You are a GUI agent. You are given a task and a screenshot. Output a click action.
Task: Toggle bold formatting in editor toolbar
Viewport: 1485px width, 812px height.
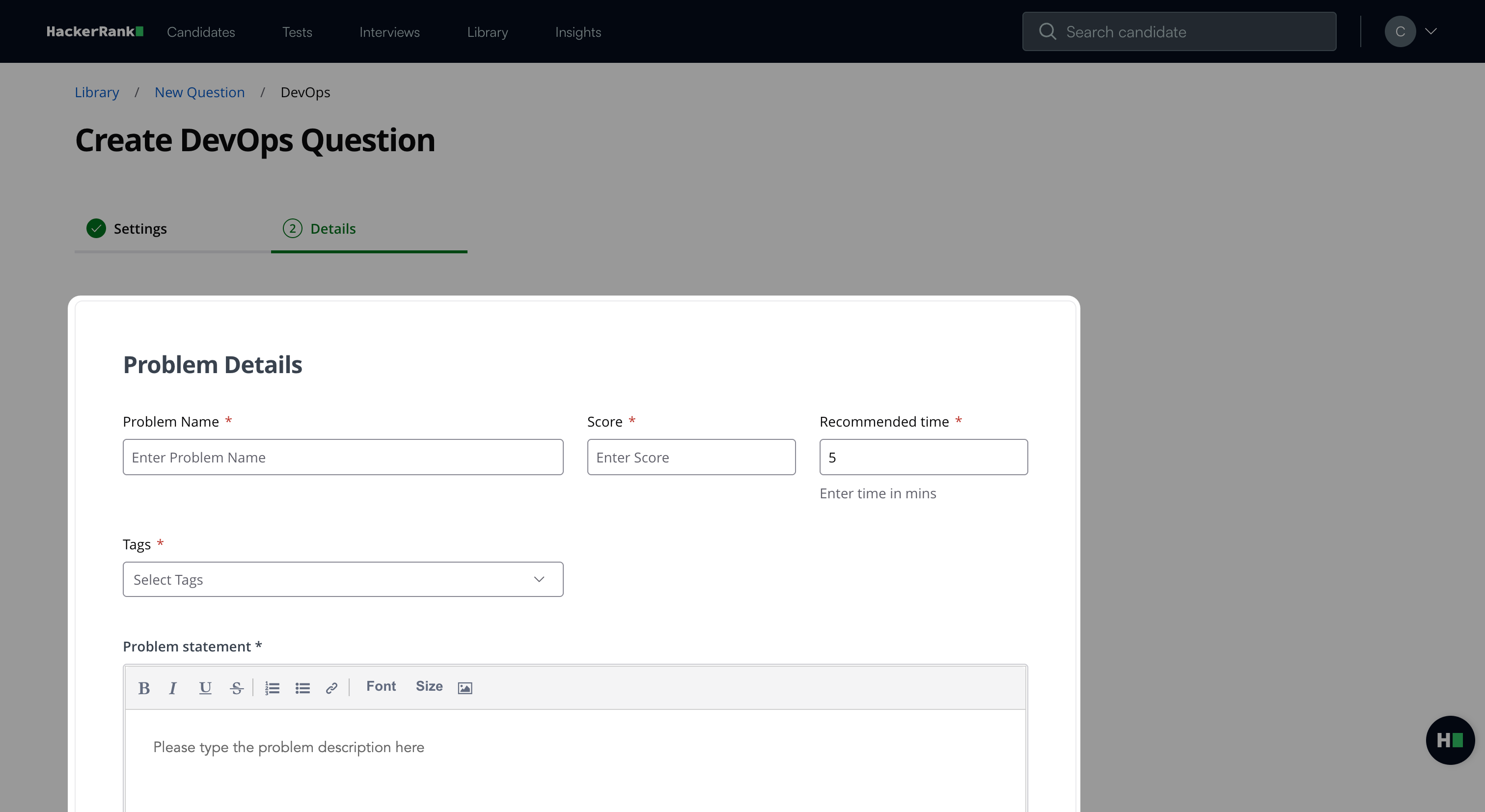(144, 688)
